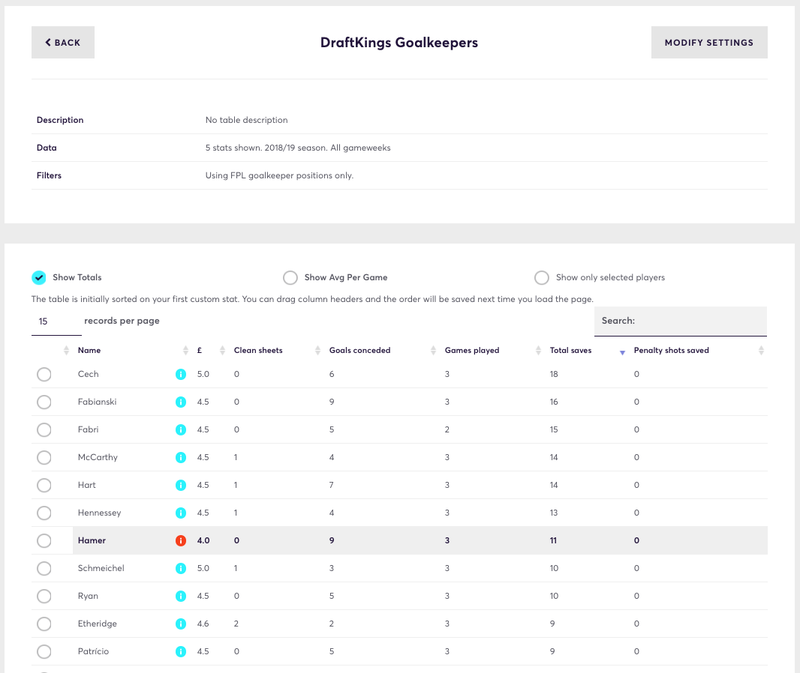Select the Fabianski row radio button

[x=44, y=402]
